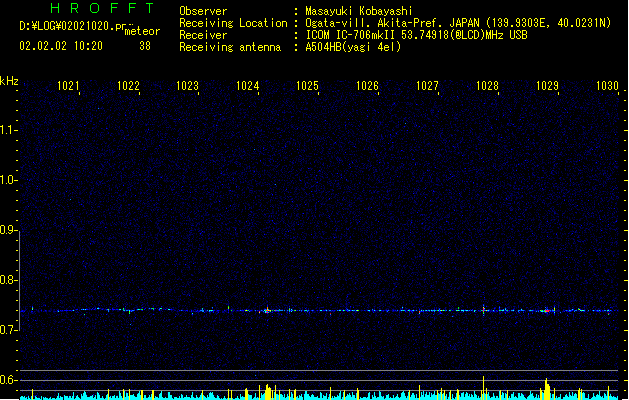Click the 0.7 kHz frequency label
The width and height of the screenshot is (629, 400).
tap(8, 330)
